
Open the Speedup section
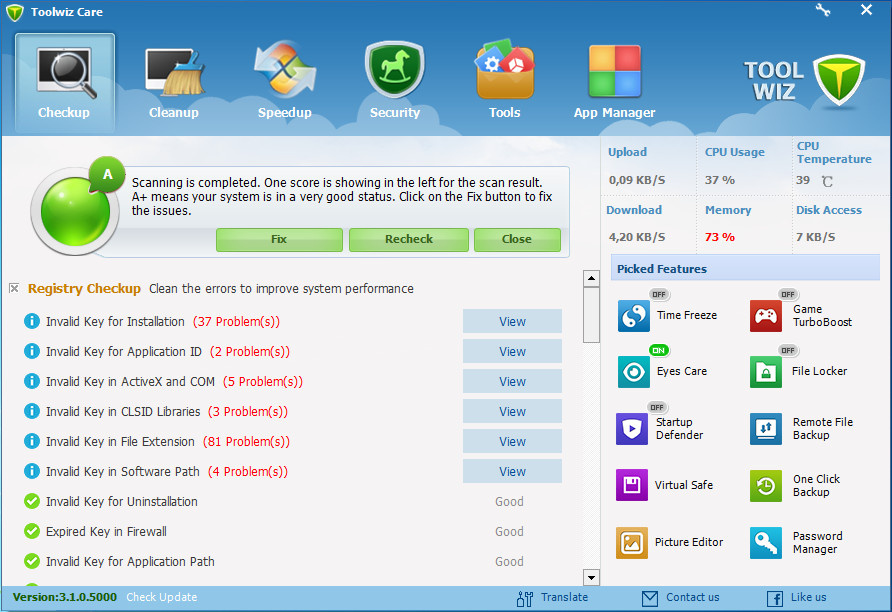(x=284, y=82)
